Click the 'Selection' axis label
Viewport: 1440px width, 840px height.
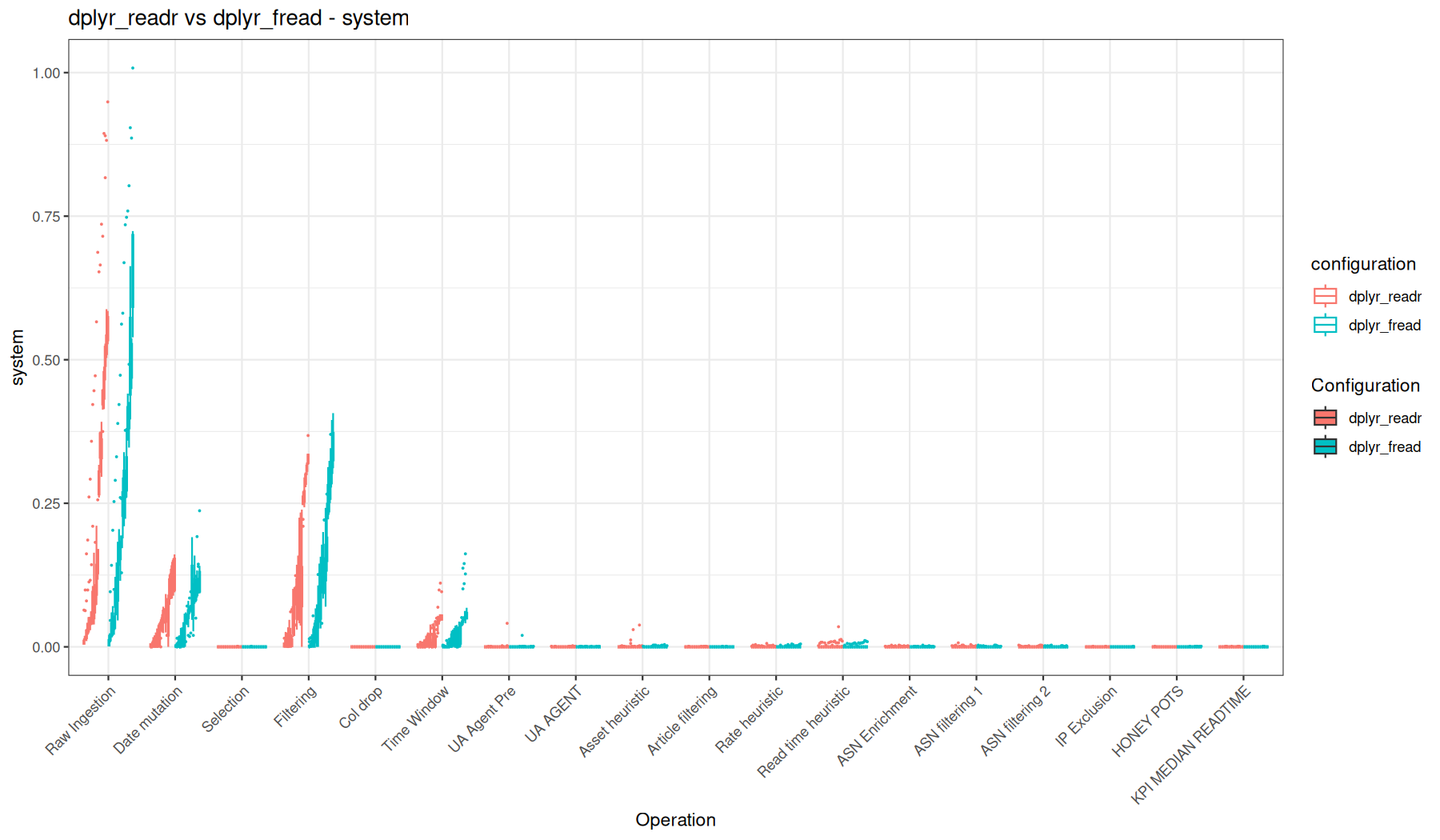point(226,710)
